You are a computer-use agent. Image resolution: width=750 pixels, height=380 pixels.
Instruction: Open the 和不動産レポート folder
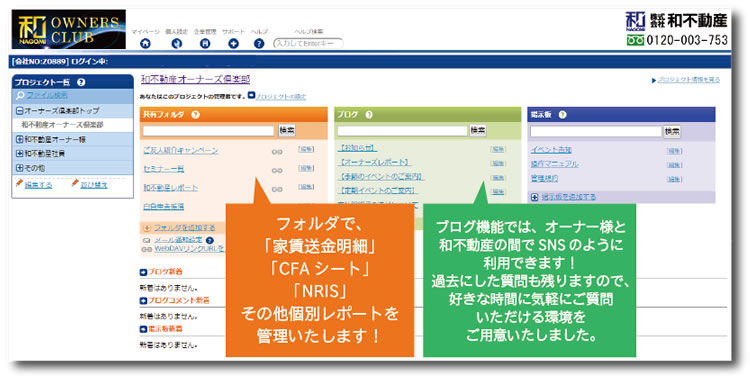point(171,188)
